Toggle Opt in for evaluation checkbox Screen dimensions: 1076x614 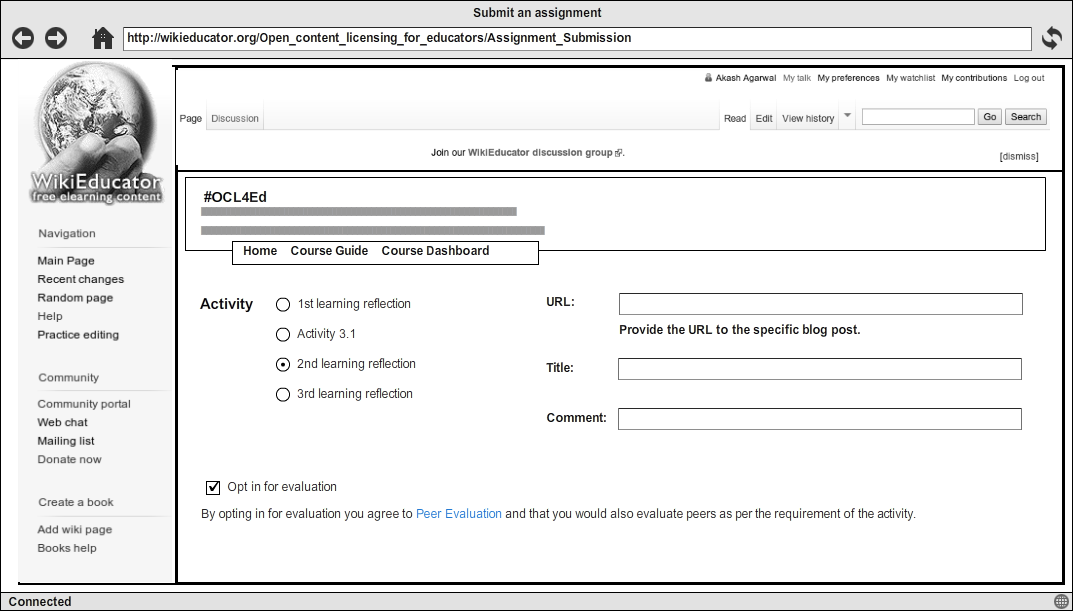pyautogui.click(x=213, y=487)
